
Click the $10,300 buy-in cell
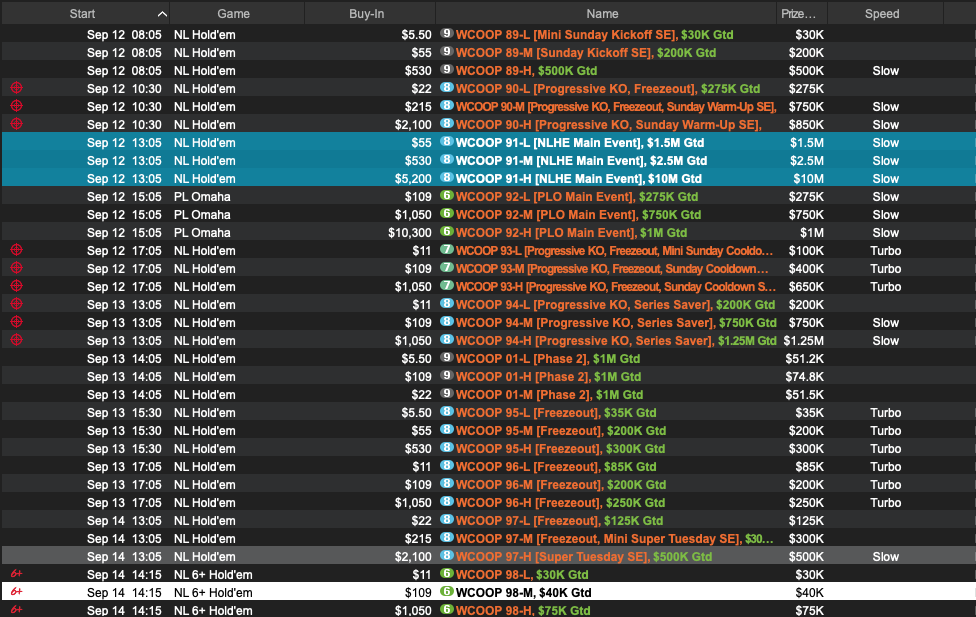point(410,233)
